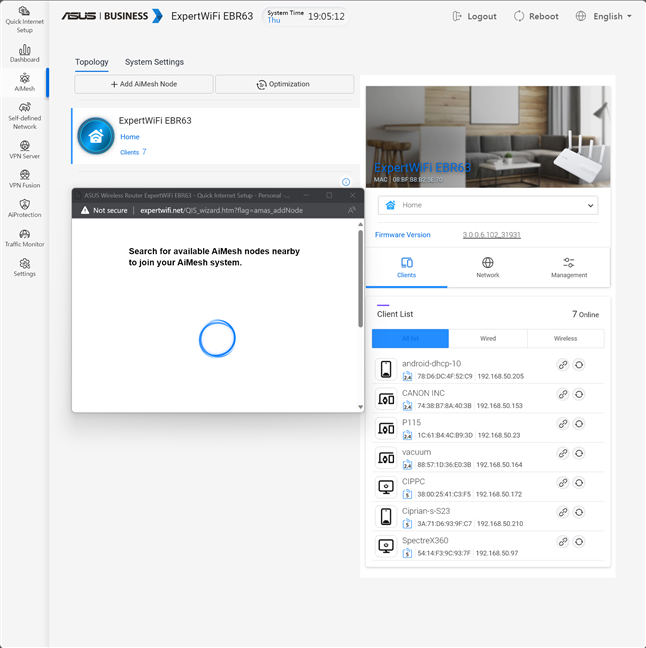Open Quick Internet Setup in sidebar
Viewport: 646px width, 648px height.
(24, 18)
